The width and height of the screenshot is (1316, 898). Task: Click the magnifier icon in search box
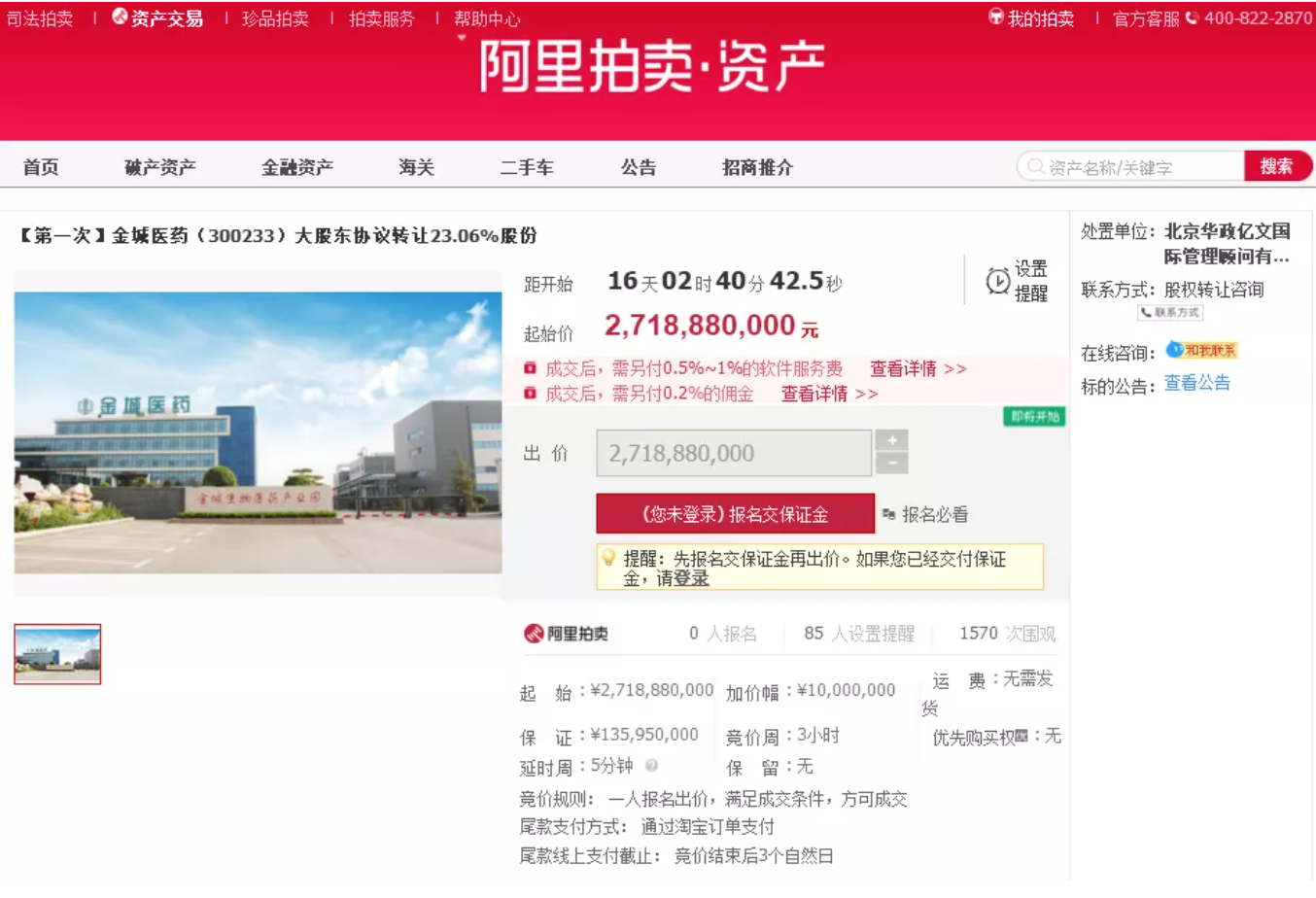click(1036, 167)
